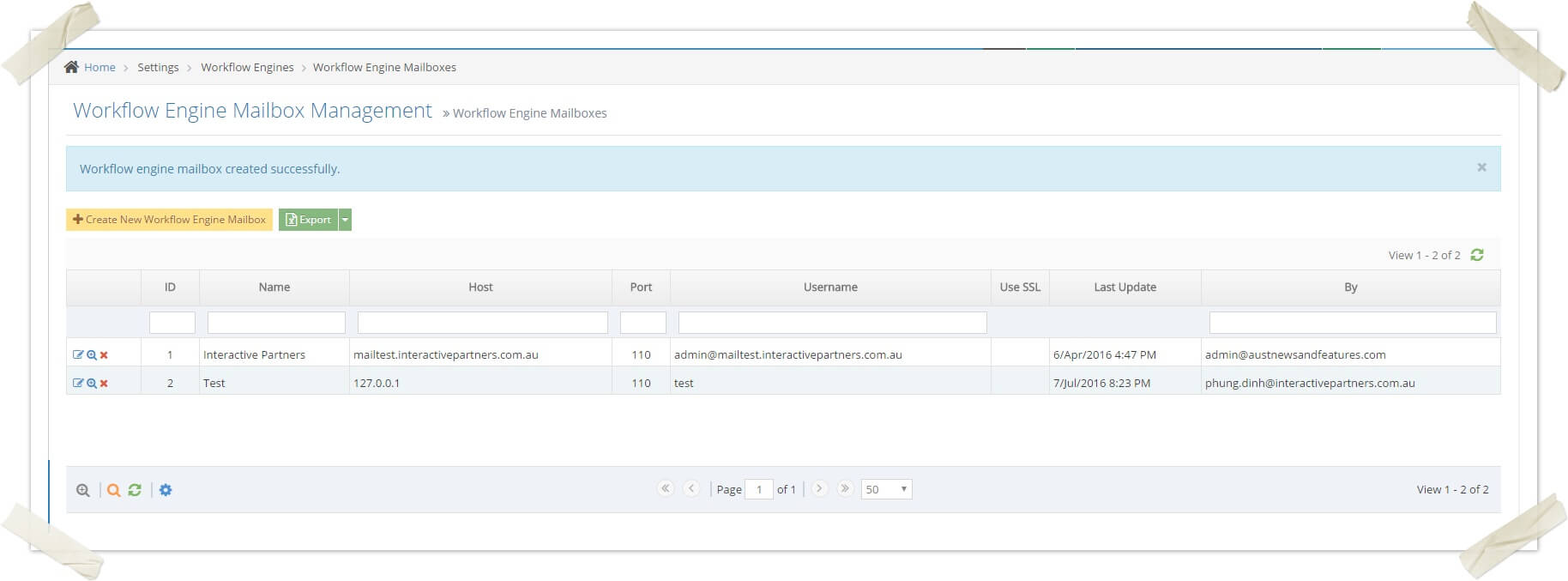Sort by Last Update column header
Viewport: 1568px width, 581px height.
pyautogui.click(x=1125, y=287)
